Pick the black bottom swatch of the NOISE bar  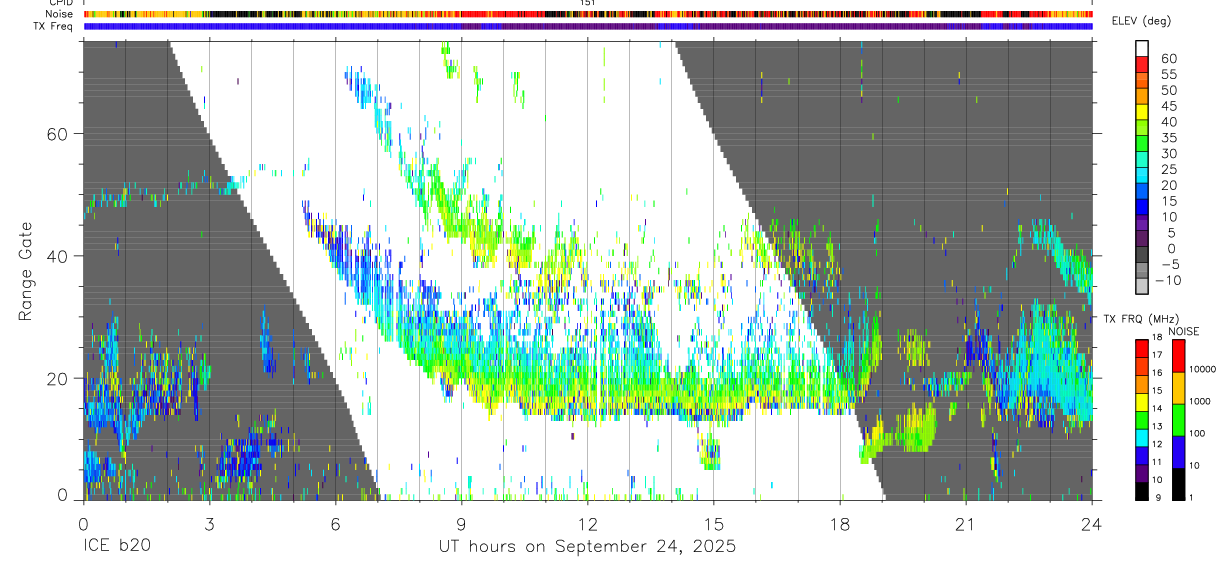pyautogui.click(x=1177, y=483)
